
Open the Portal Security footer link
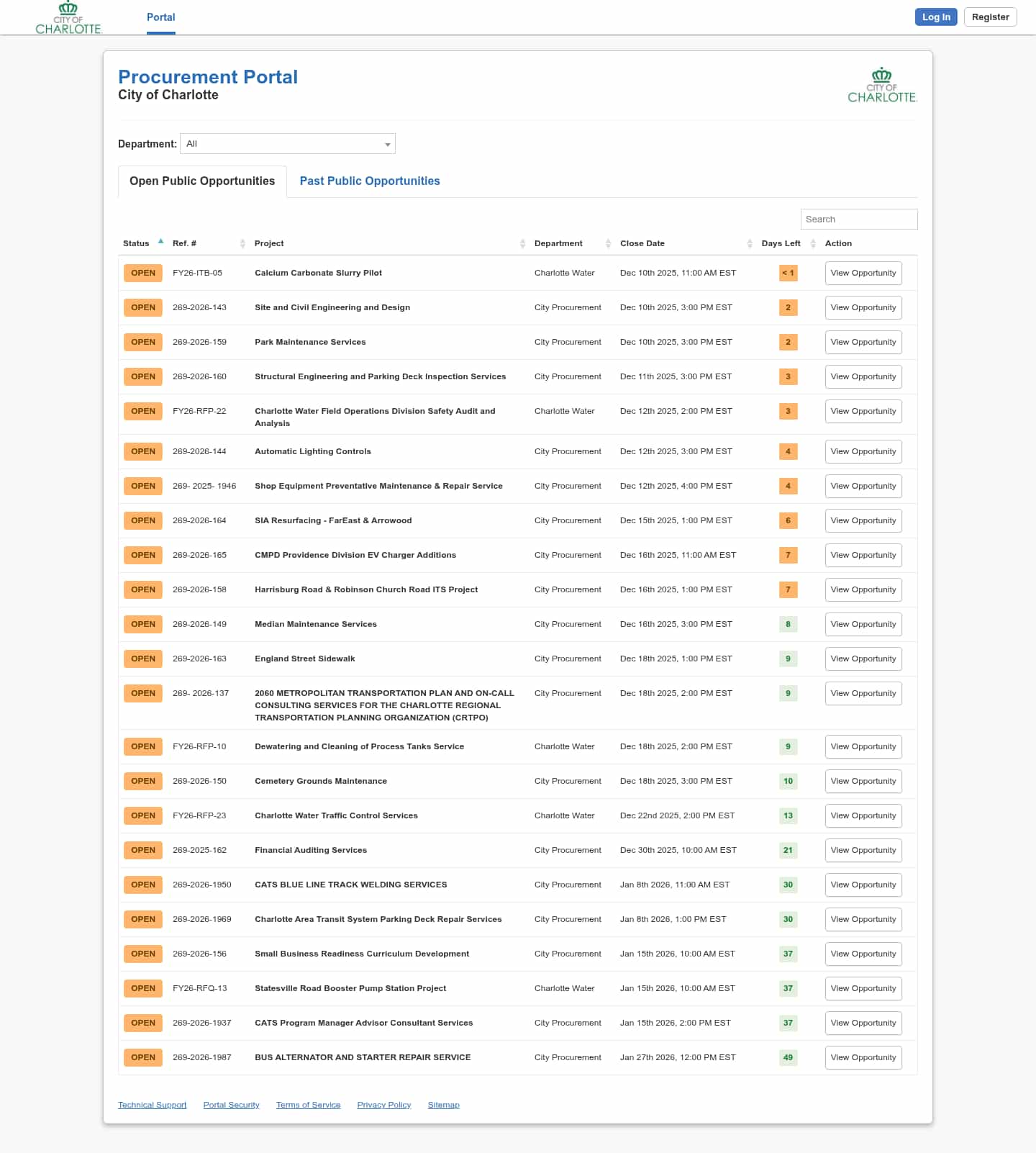tap(232, 1105)
